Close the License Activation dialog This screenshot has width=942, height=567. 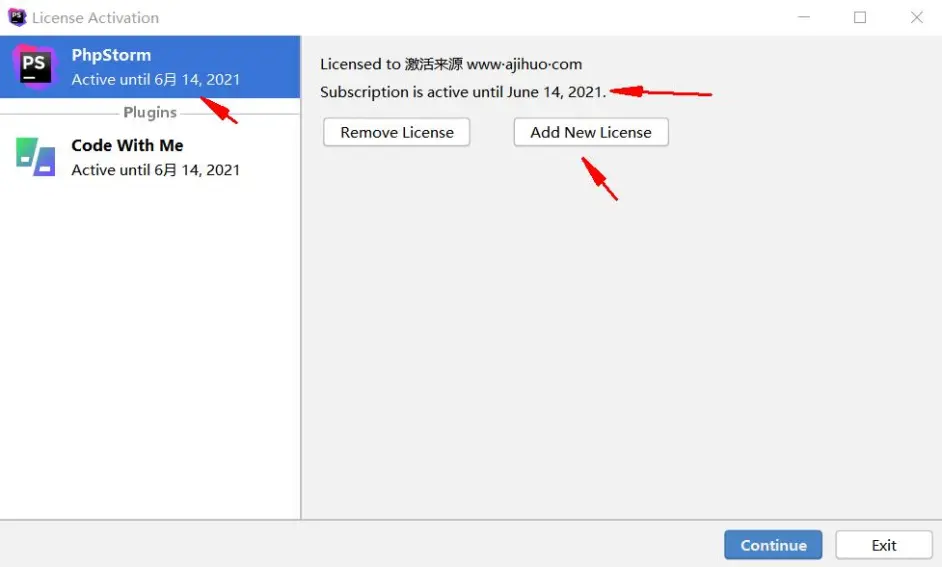pos(916,17)
